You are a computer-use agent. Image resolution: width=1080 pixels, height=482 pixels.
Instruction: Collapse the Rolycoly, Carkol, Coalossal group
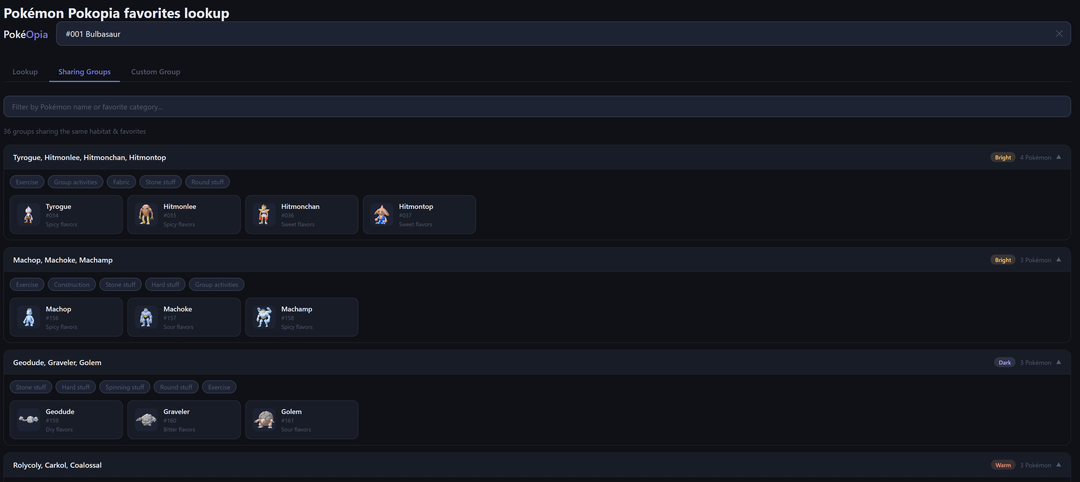coord(1058,465)
